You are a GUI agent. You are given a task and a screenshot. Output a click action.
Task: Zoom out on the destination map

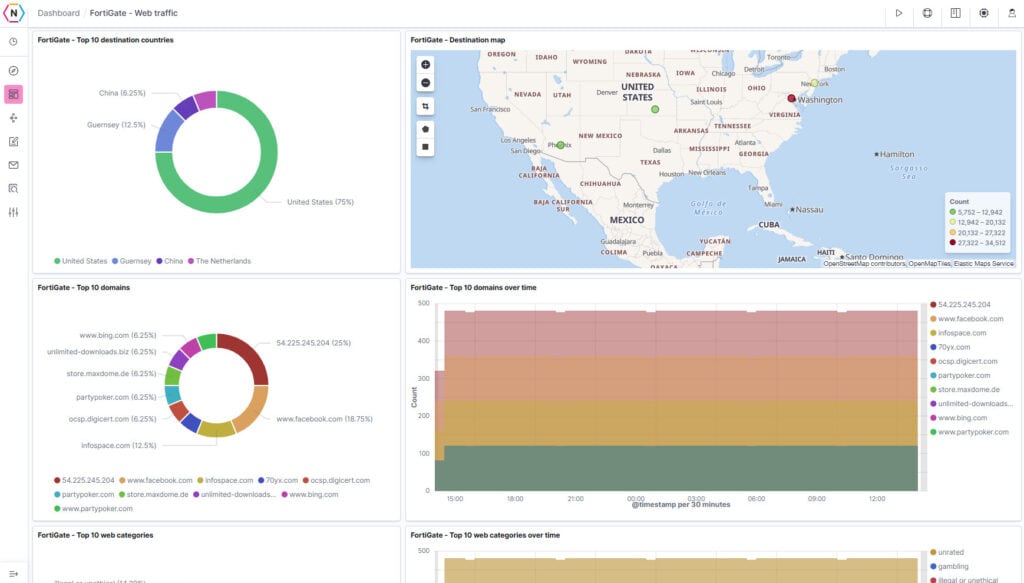click(x=426, y=83)
